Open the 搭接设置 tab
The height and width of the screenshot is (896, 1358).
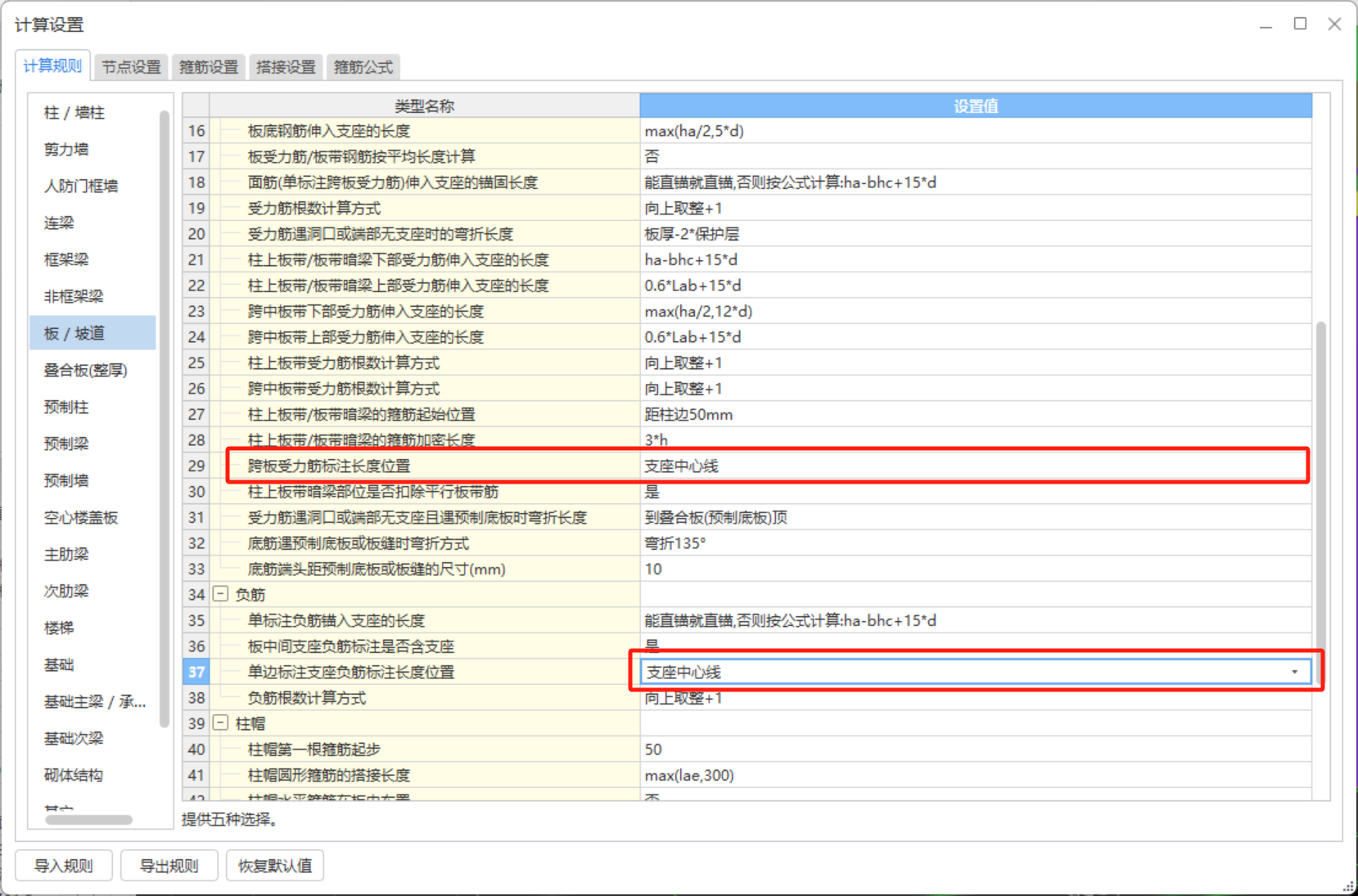(x=286, y=67)
